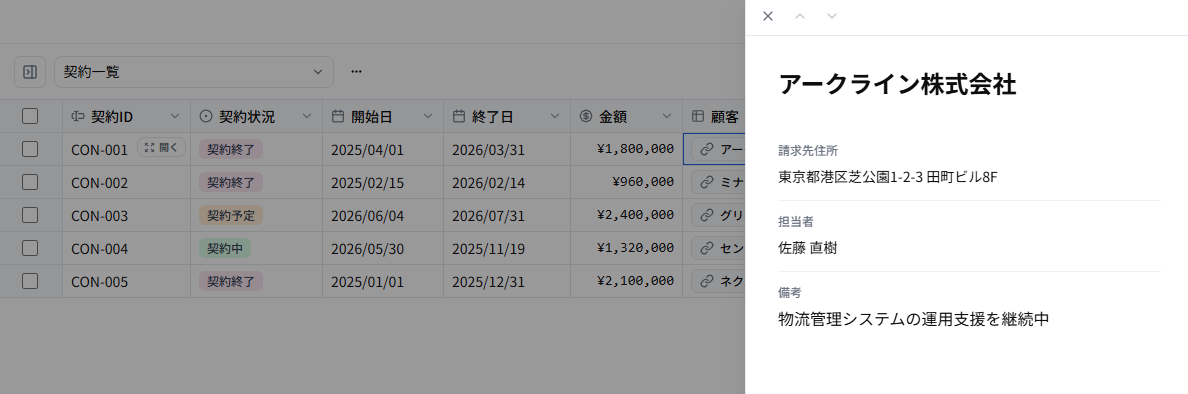Select the ¥1,800,000 amount cell

[x=627, y=149]
